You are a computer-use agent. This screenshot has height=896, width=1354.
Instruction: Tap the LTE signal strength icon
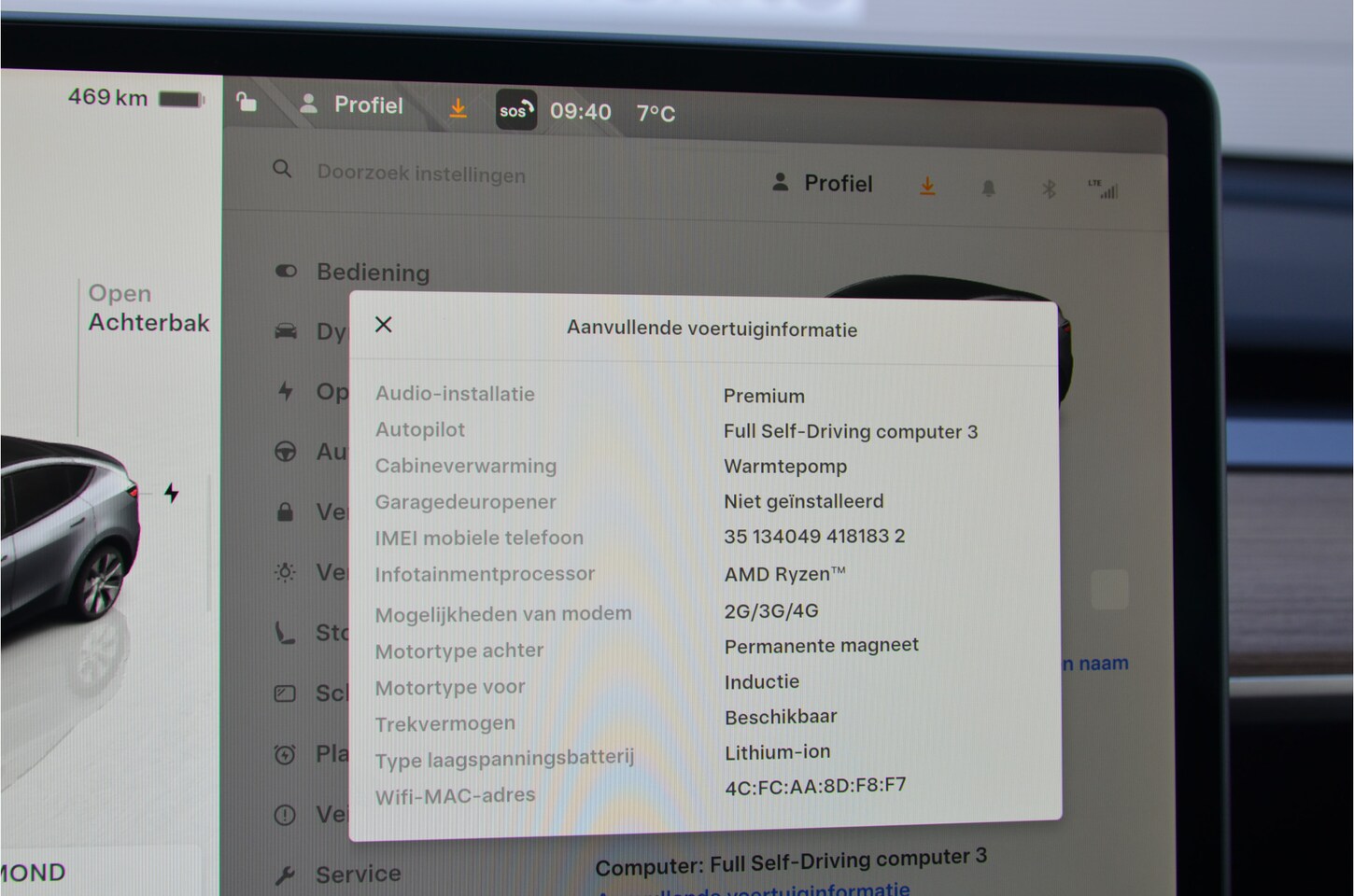click(1103, 189)
